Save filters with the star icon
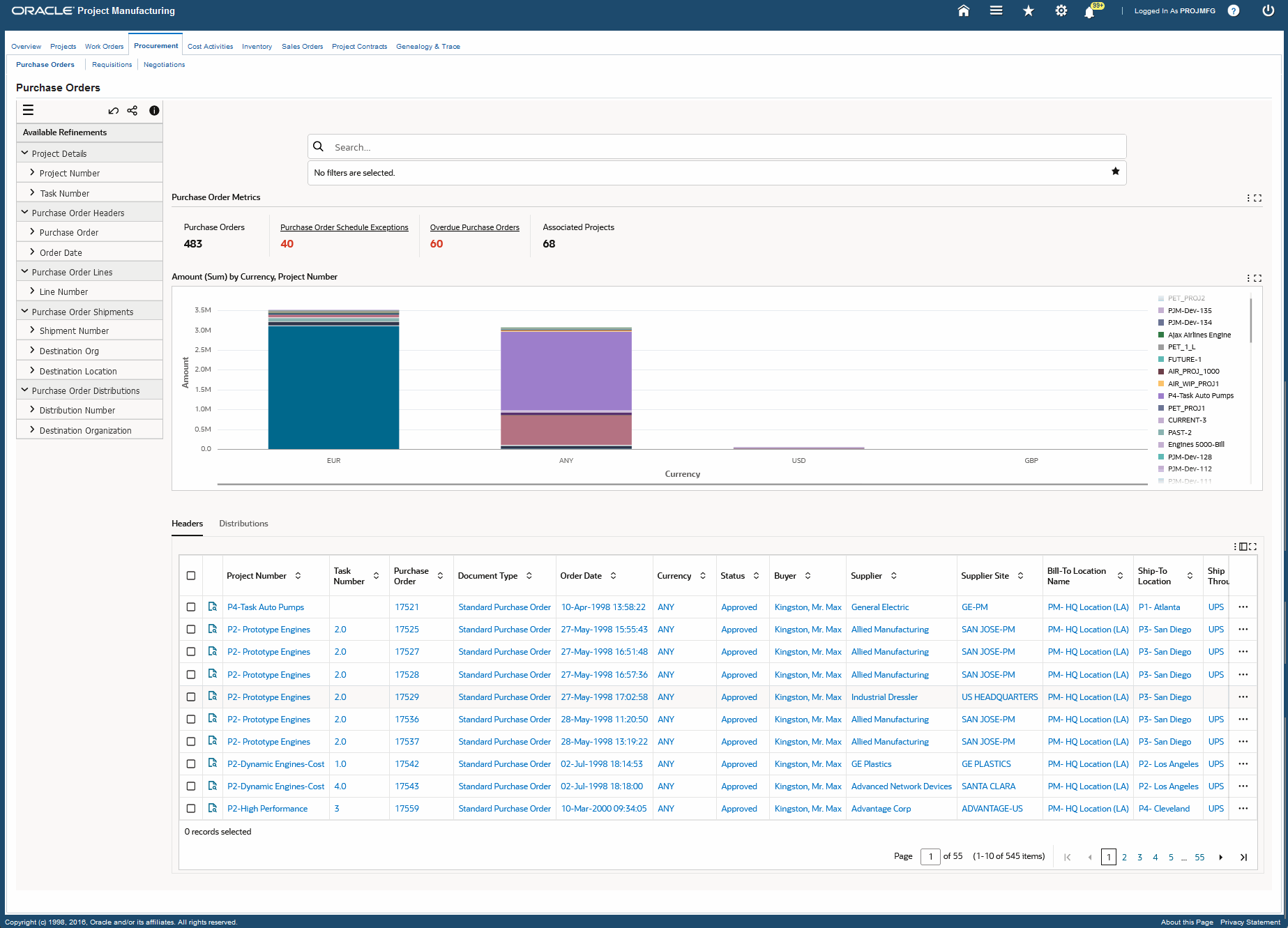The height and width of the screenshot is (928, 1288). [x=1115, y=172]
